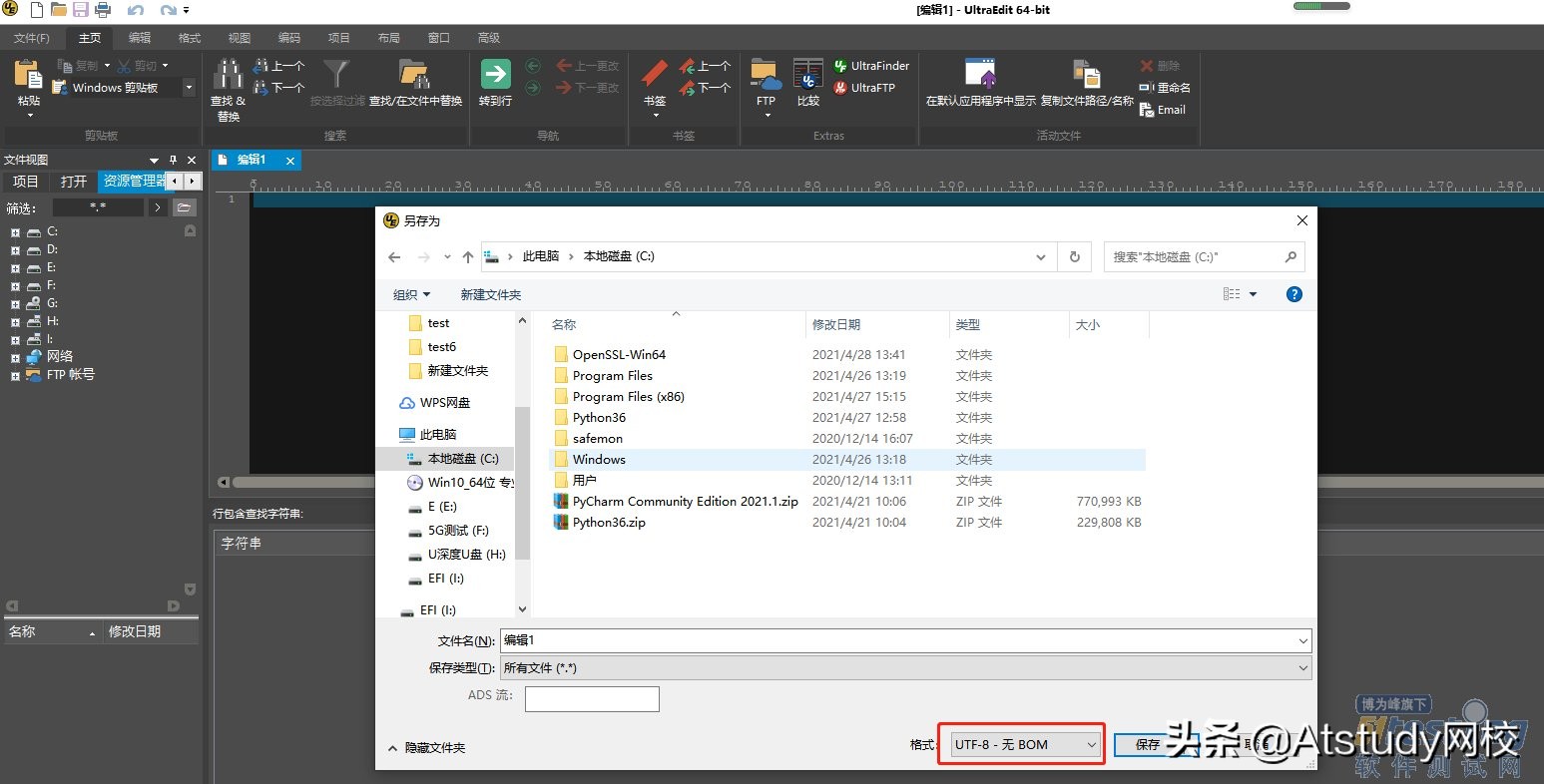Viewport: 1544px width, 784px height.
Task: Expand the FTP 帐号 tree node
Action: pyautogui.click(x=15, y=376)
